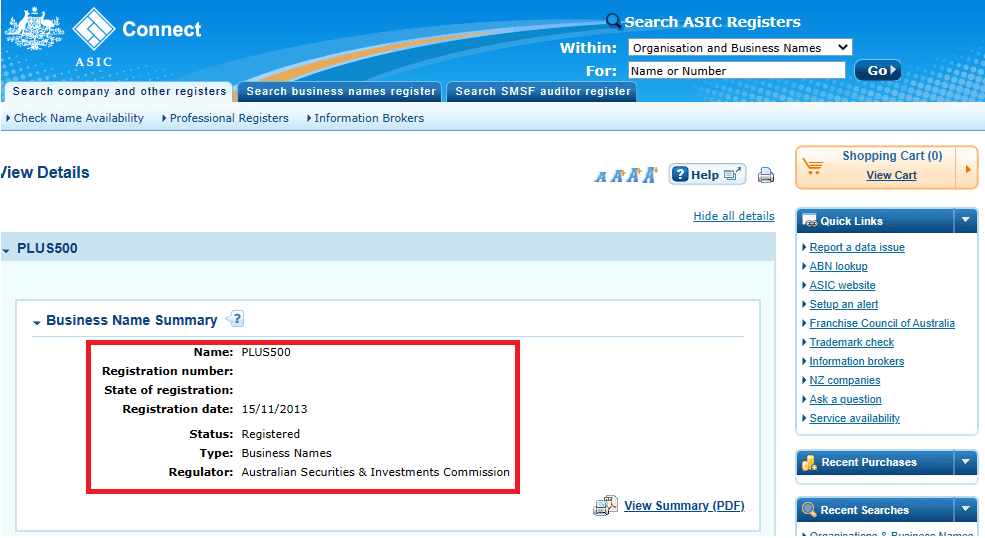Collapse the PLUS500 details header
Viewport: 985px width, 538px height.
coord(6,250)
